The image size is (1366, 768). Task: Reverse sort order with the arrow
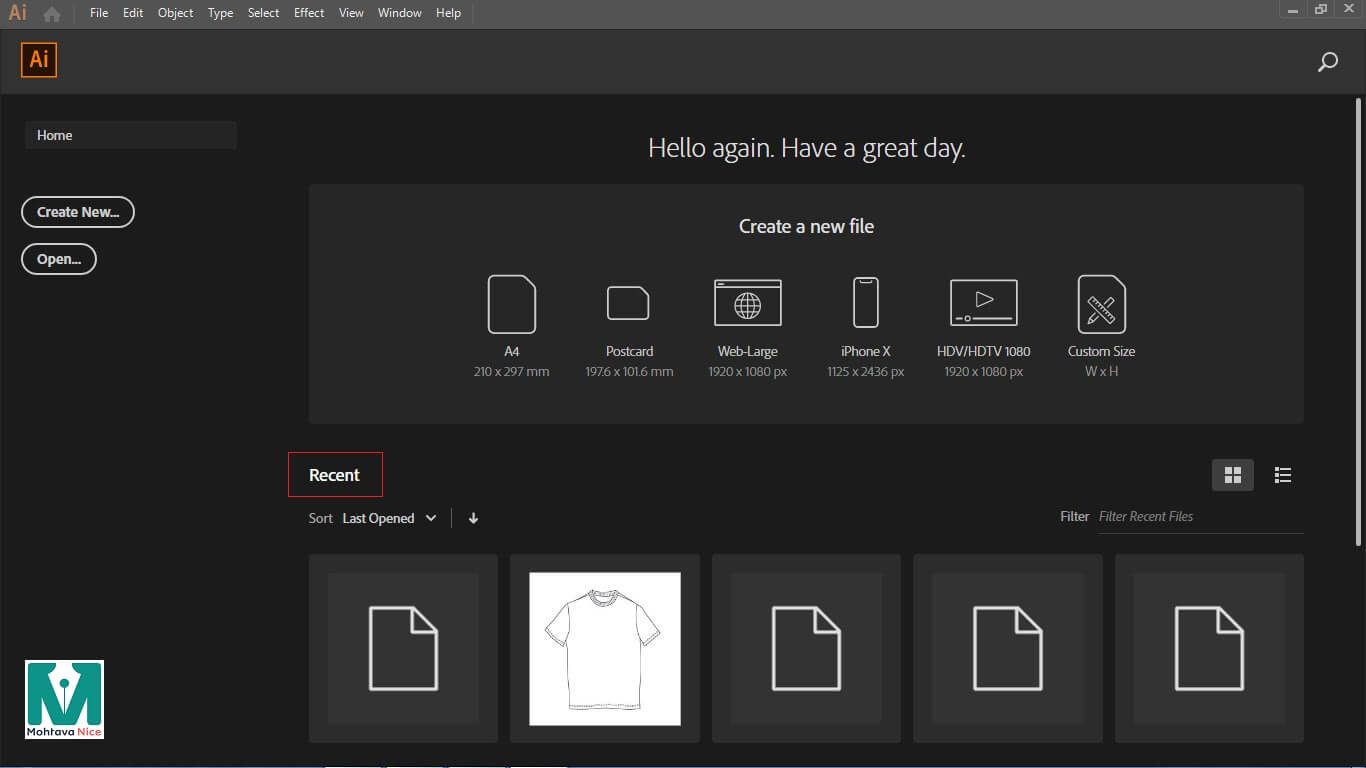pos(473,518)
